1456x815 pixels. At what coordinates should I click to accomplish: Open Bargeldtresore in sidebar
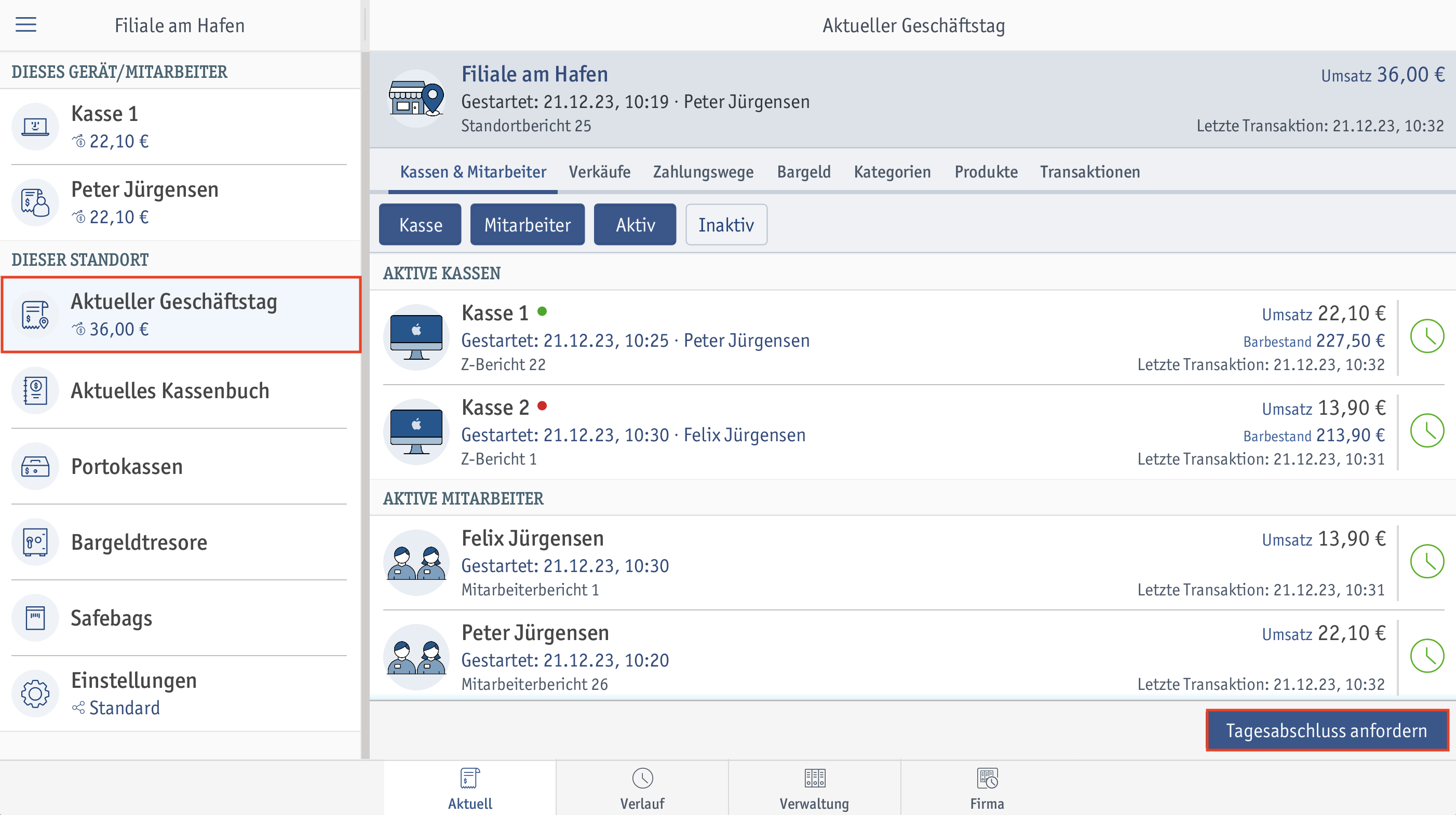pos(180,542)
